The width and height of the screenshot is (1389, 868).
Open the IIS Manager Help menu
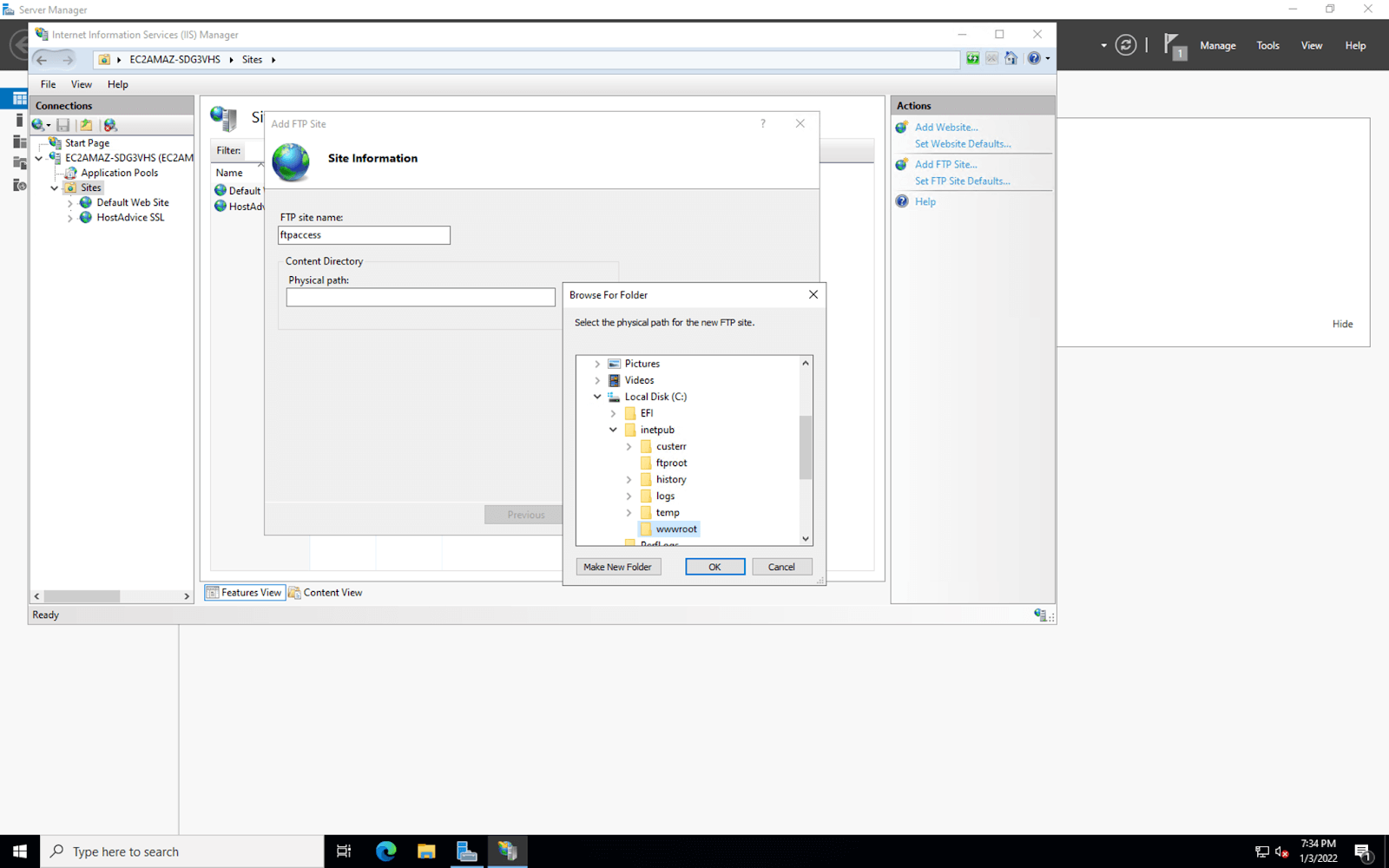coord(118,84)
